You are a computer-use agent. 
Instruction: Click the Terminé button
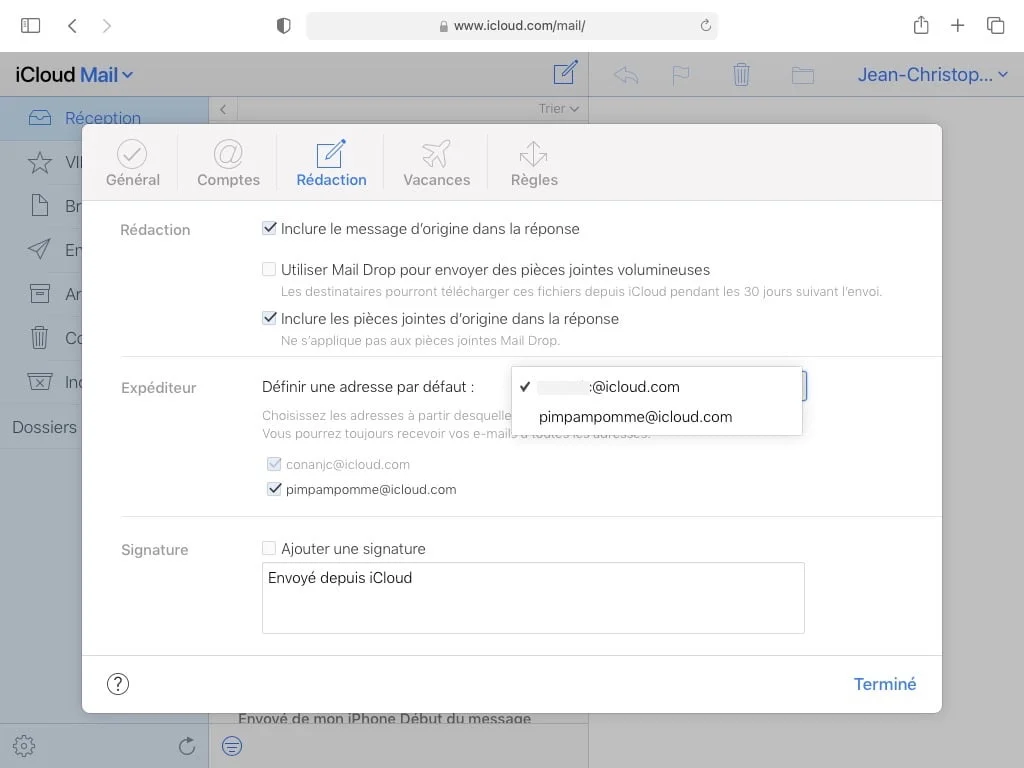pos(885,684)
